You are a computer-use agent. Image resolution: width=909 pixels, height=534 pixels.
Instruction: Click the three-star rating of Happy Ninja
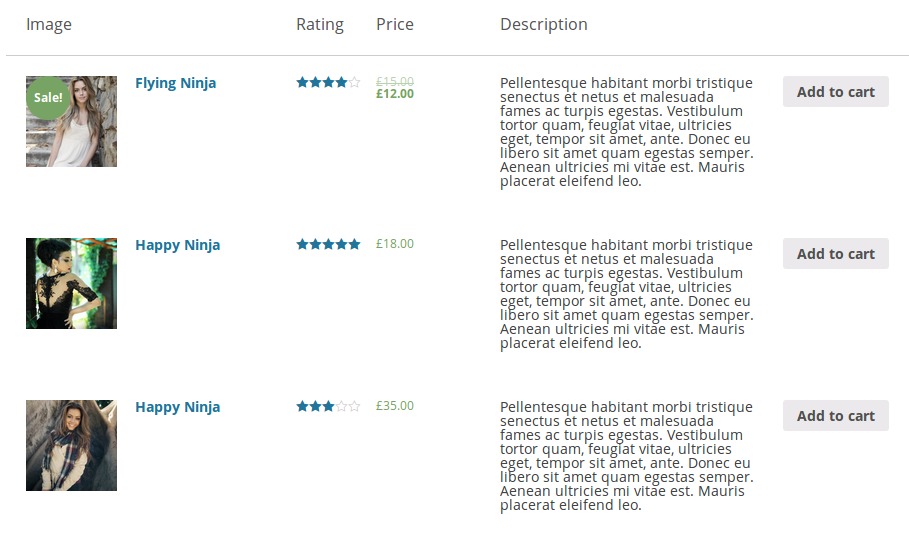pos(328,406)
